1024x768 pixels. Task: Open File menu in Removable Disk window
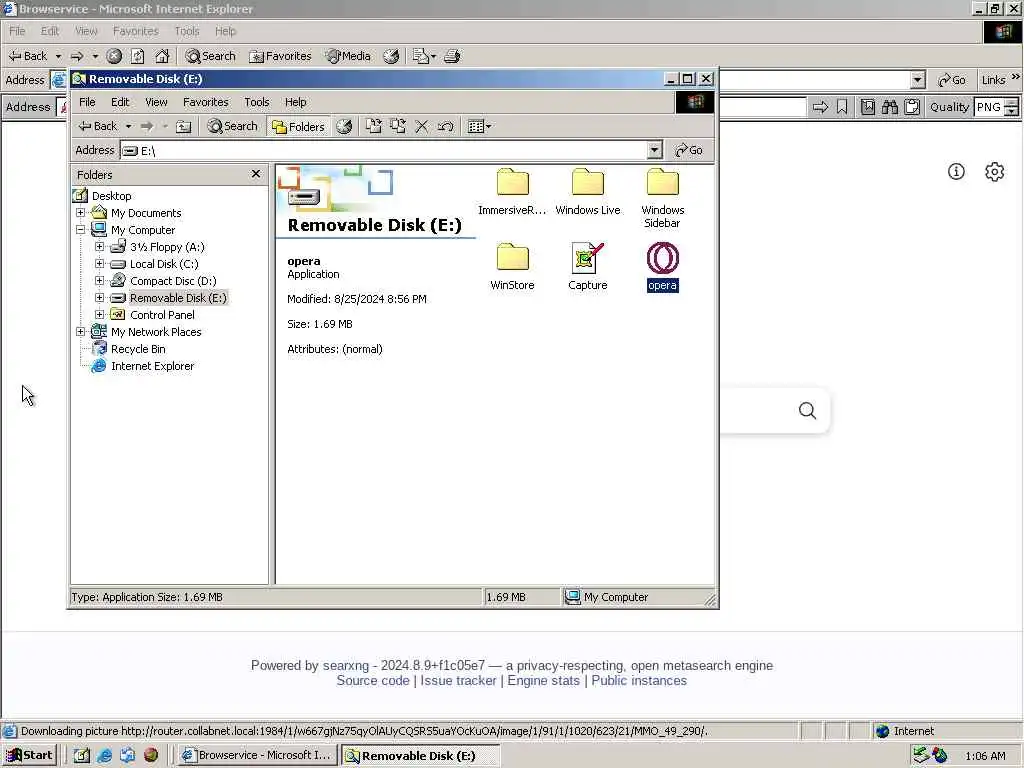[x=87, y=103]
